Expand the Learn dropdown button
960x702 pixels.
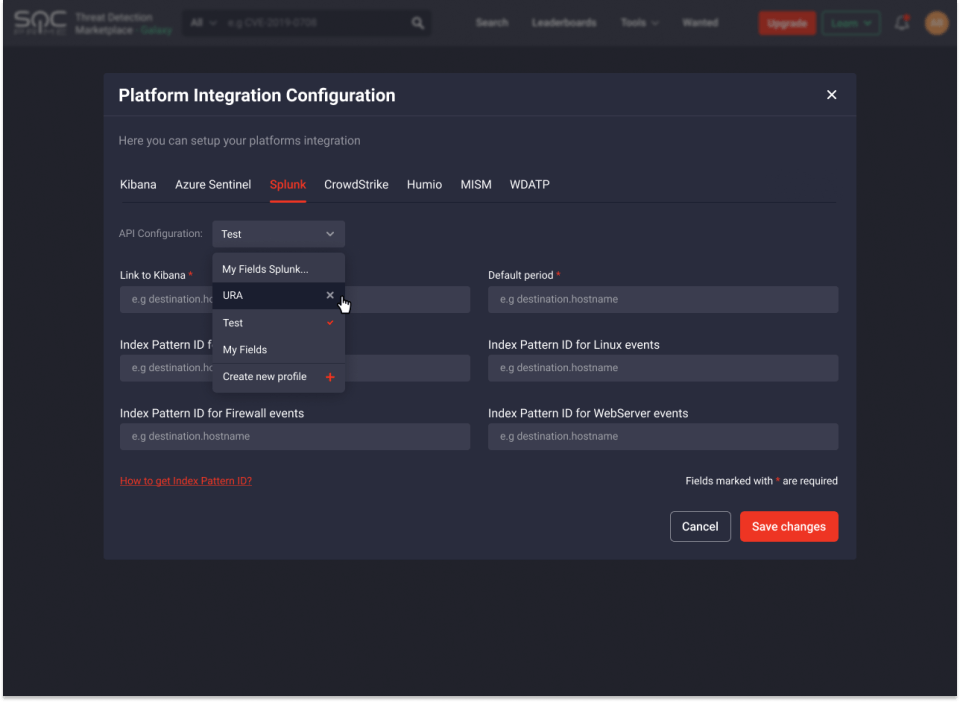click(850, 23)
